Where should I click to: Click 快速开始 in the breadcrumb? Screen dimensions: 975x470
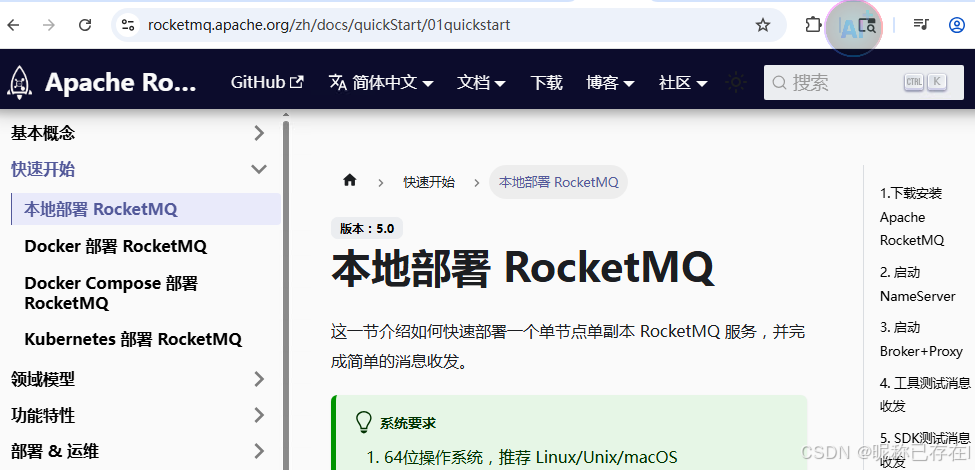point(429,182)
